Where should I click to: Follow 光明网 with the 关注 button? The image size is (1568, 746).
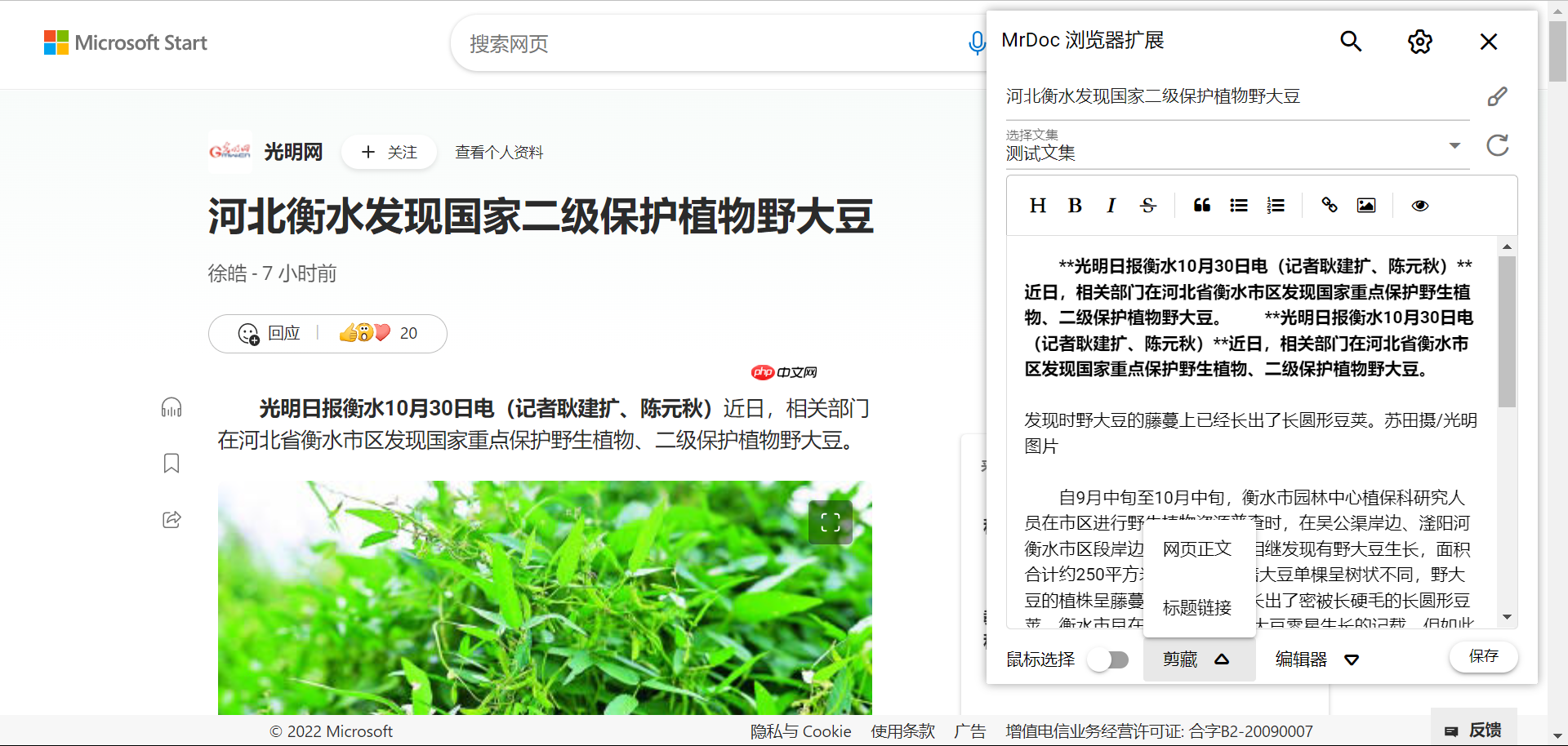tap(389, 152)
